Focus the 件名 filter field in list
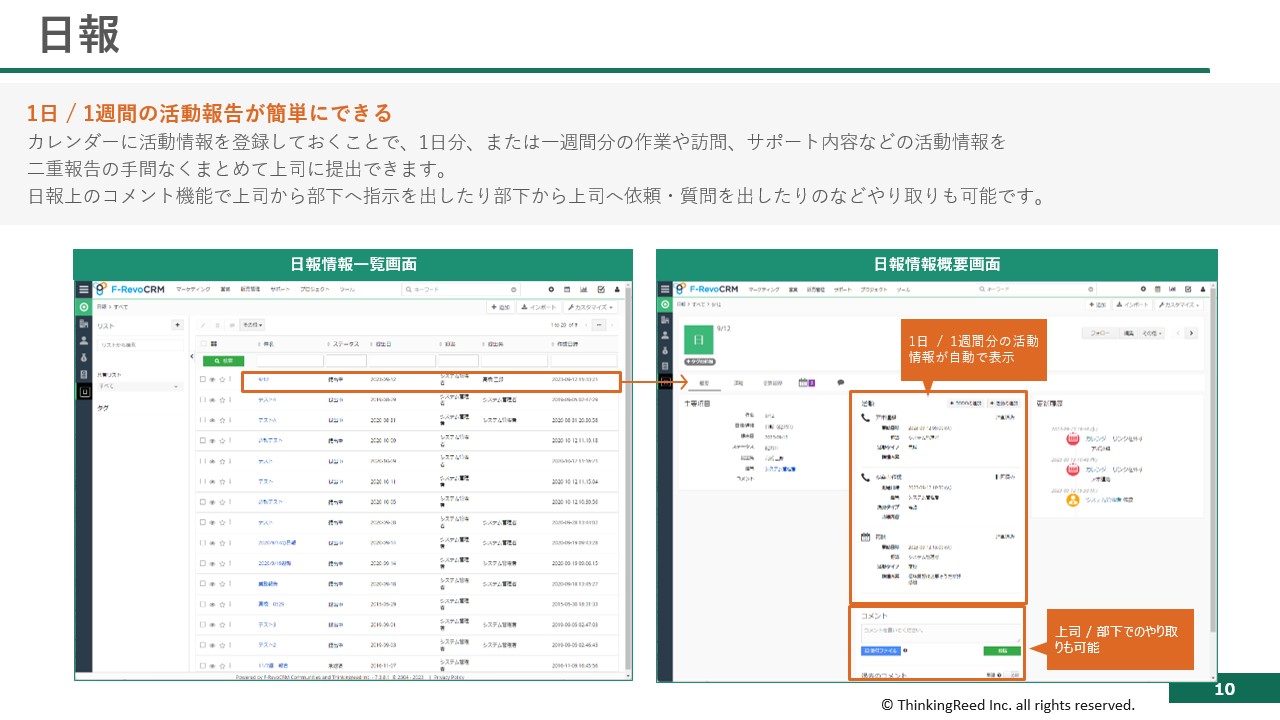This screenshot has width=1280, height=720. [290, 361]
